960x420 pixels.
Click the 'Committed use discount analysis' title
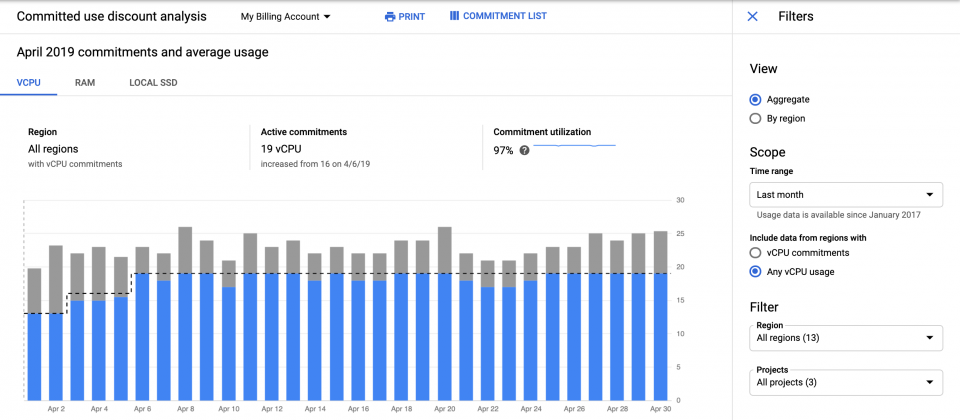pos(111,17)
